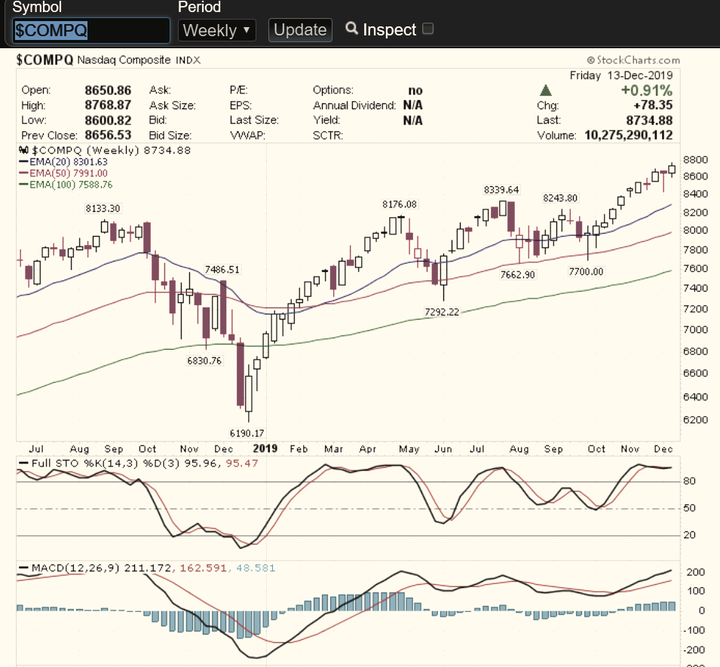Click the MACD(12,26,9) indicator label
Image resolution: width=720 pixels, height=667 pixels.
[75, 568]
